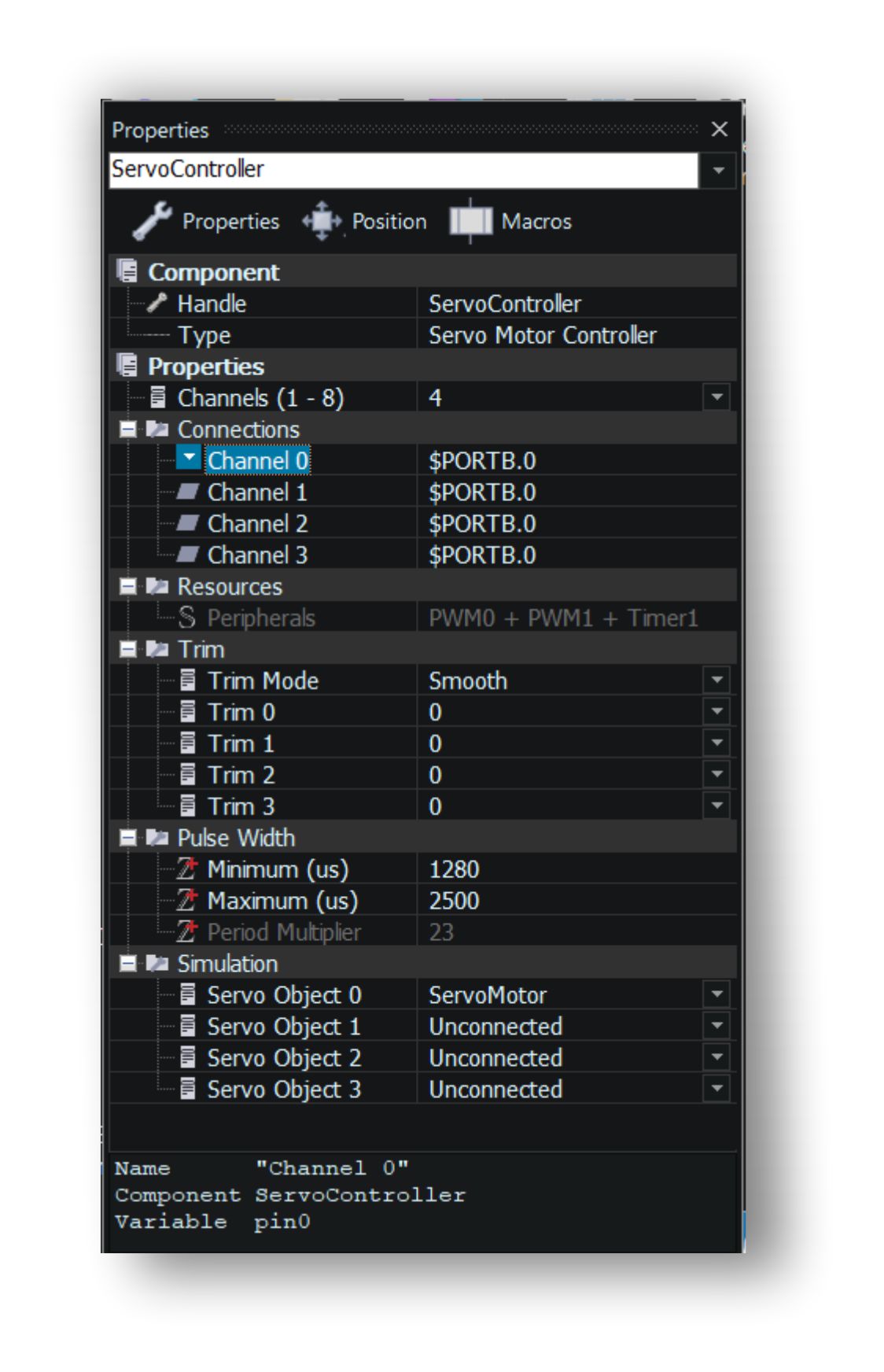The width and height of the screenshot is (884, 1372).
Task: Select the Channel 2 $PORTB.0 value
Action: 482,524
